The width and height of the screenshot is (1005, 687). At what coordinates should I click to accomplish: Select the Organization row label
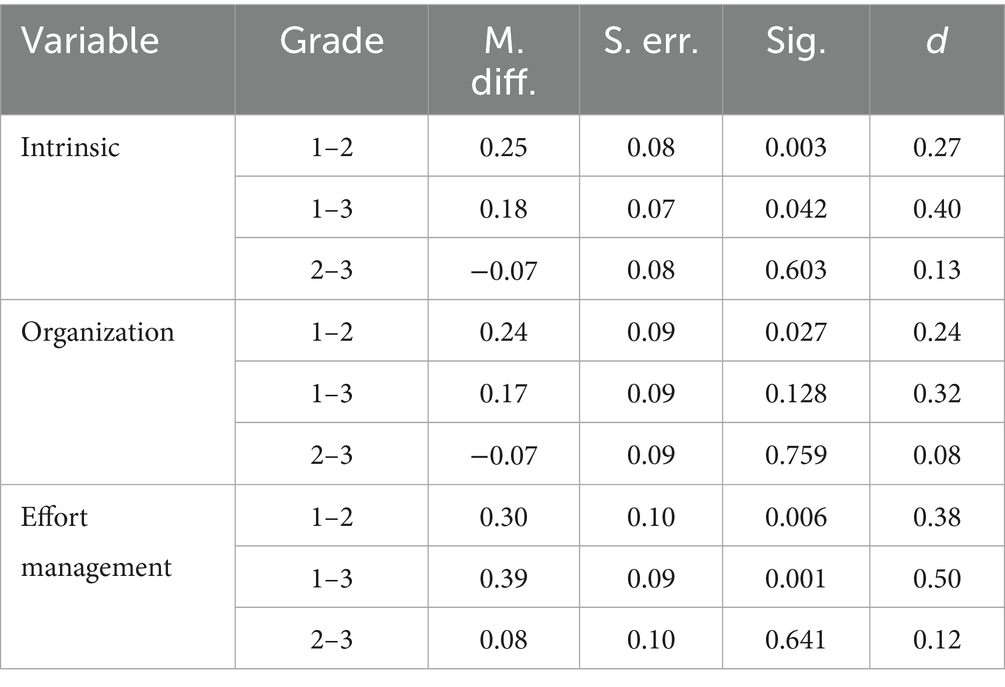(x=98, y=332)
